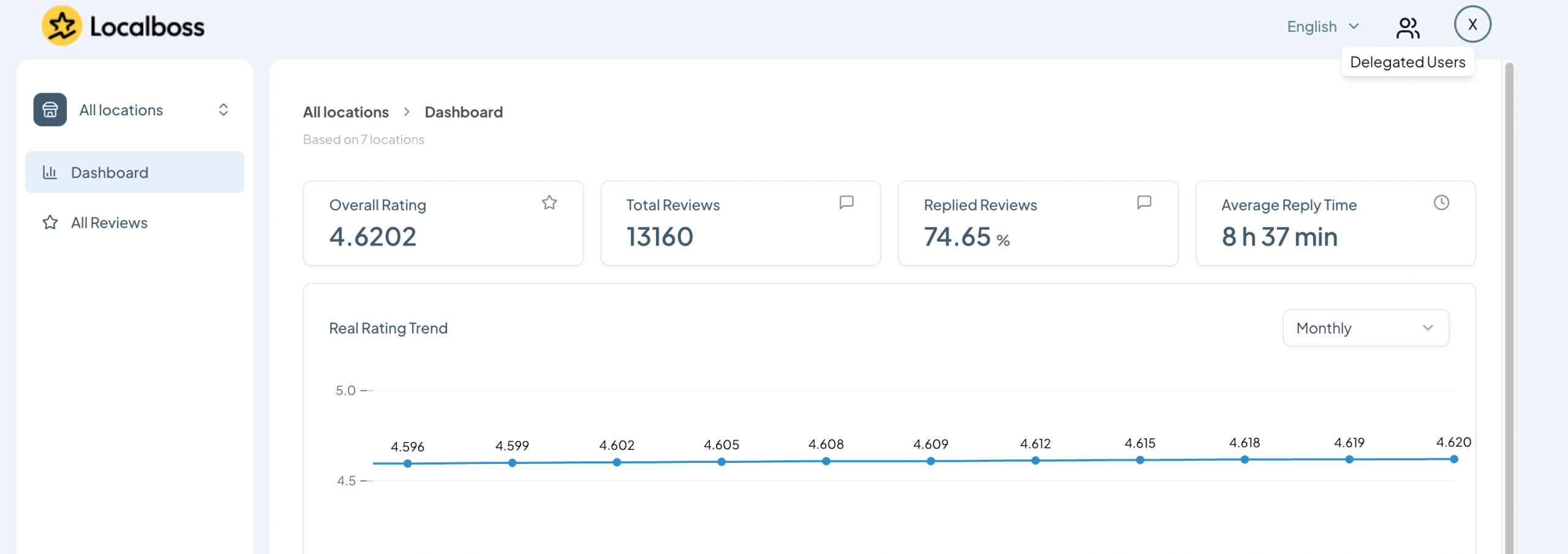Image resolution: width=1568 pixels, height=554 pixels.
Task: Click the Dashboard breadcrumb item
Action: click(463, 112)
